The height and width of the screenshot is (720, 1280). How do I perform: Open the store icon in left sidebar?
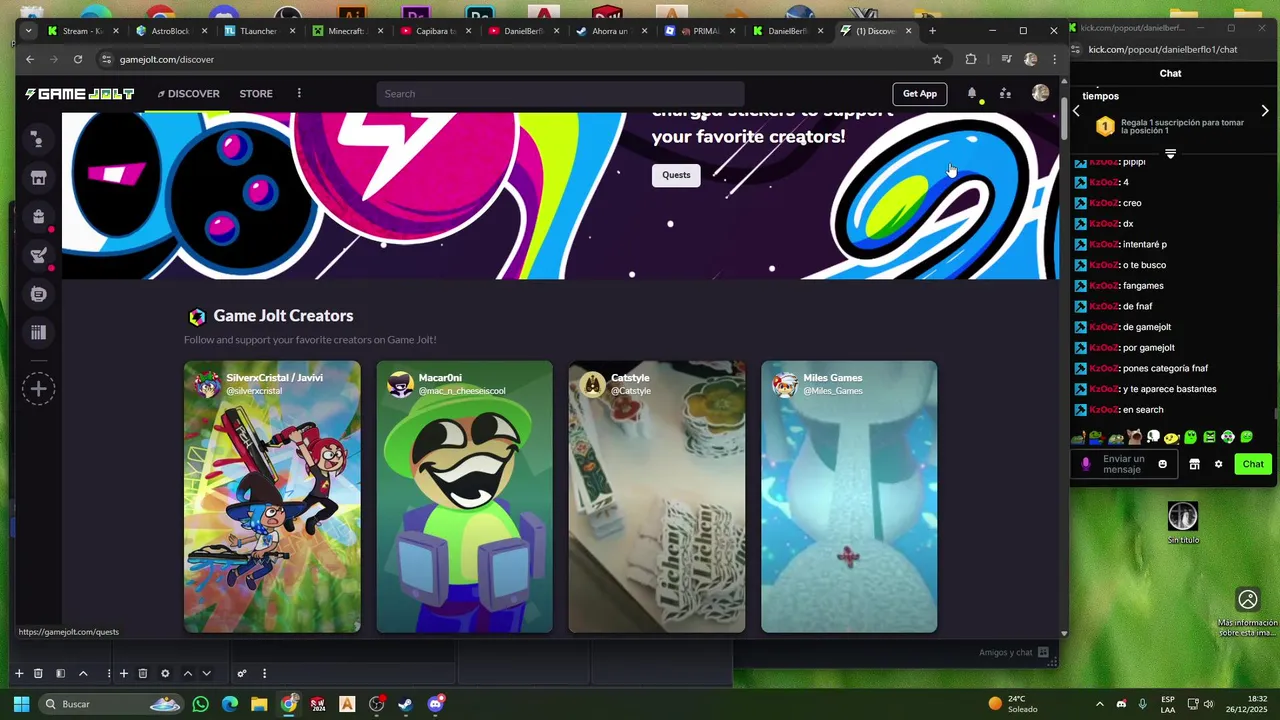[x=38, y=178]
